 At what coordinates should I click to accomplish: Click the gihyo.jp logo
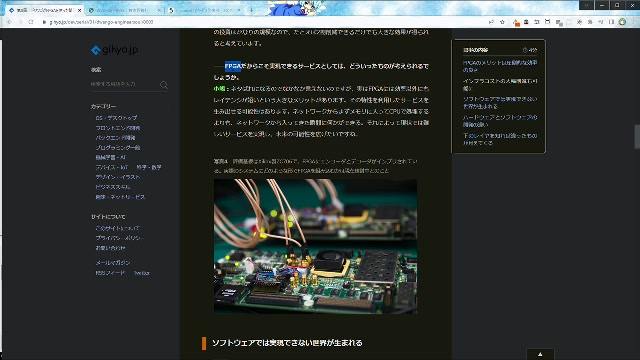click(115, 50)
